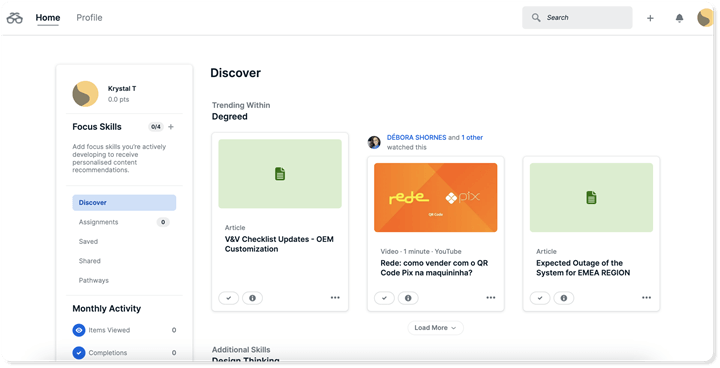Screen dimensions: 720x368
Task: Click the magnifier icon in search box
Action: [x=536, y=17]
